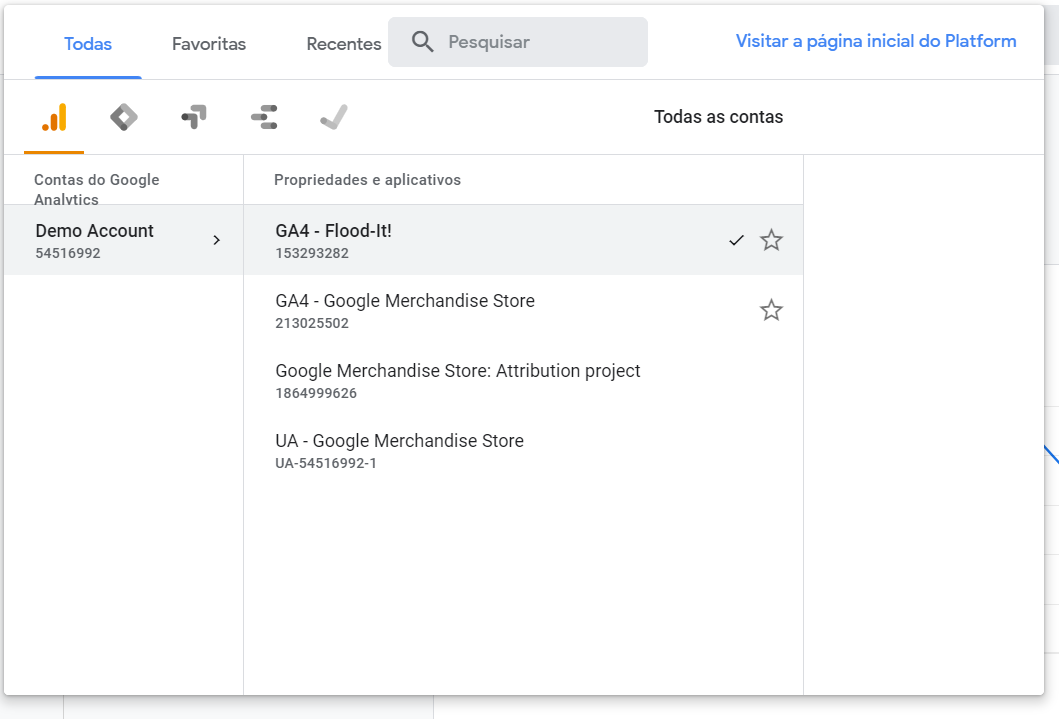
Task: Open the Optimize product icon
Action: [194, 117]
